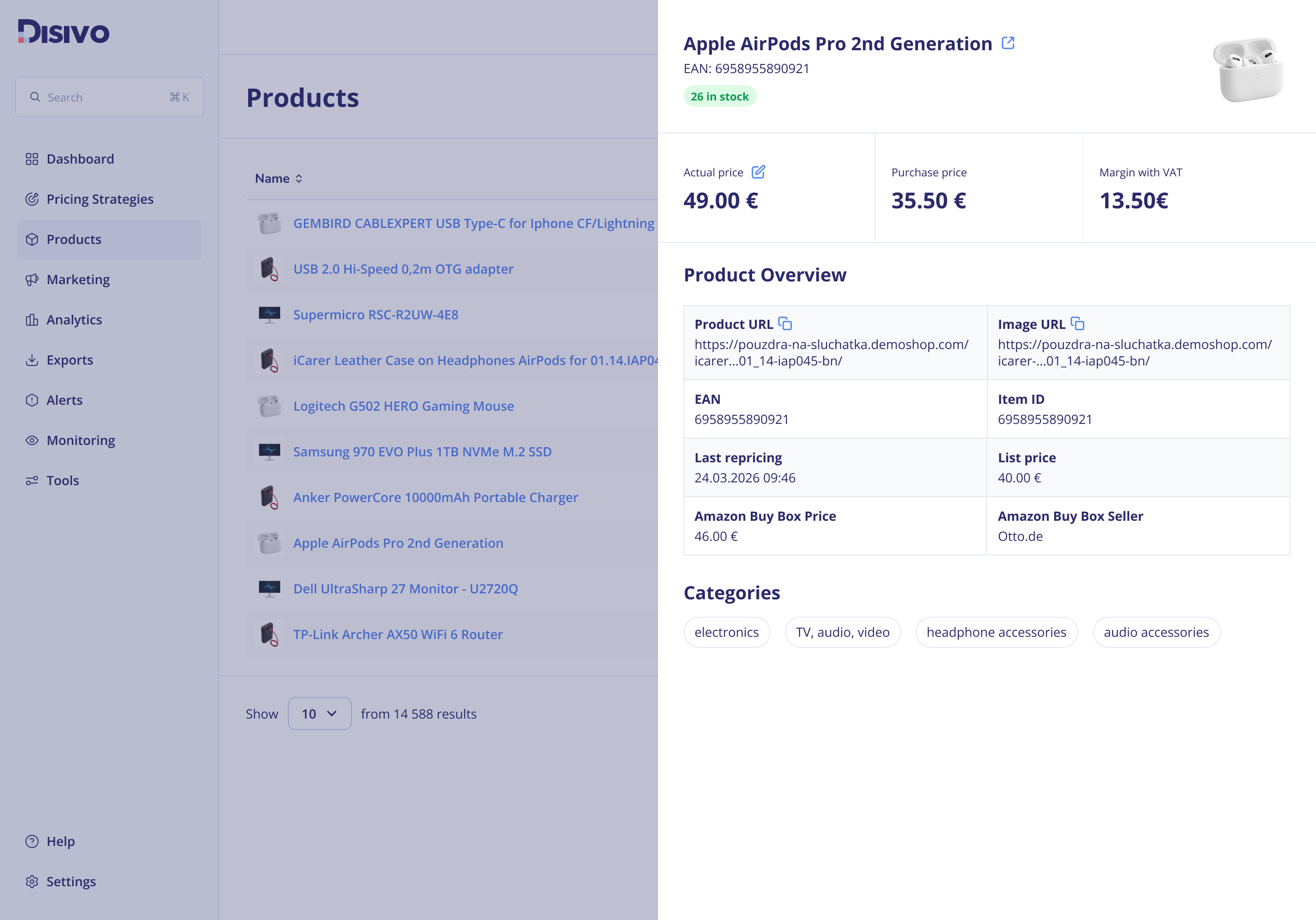Click the Amazon Buy Box Price 46.00 €
The image size is (1316, 920).
coord(716,536)
